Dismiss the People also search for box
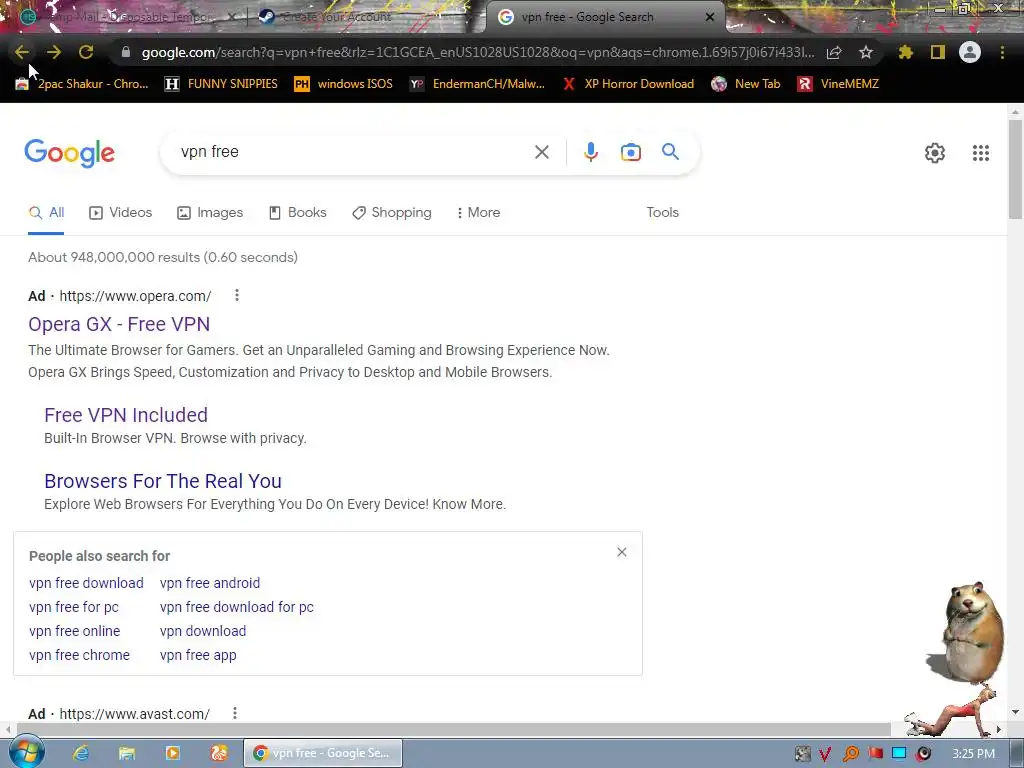Screen dimensions: 1024x768 622,552
